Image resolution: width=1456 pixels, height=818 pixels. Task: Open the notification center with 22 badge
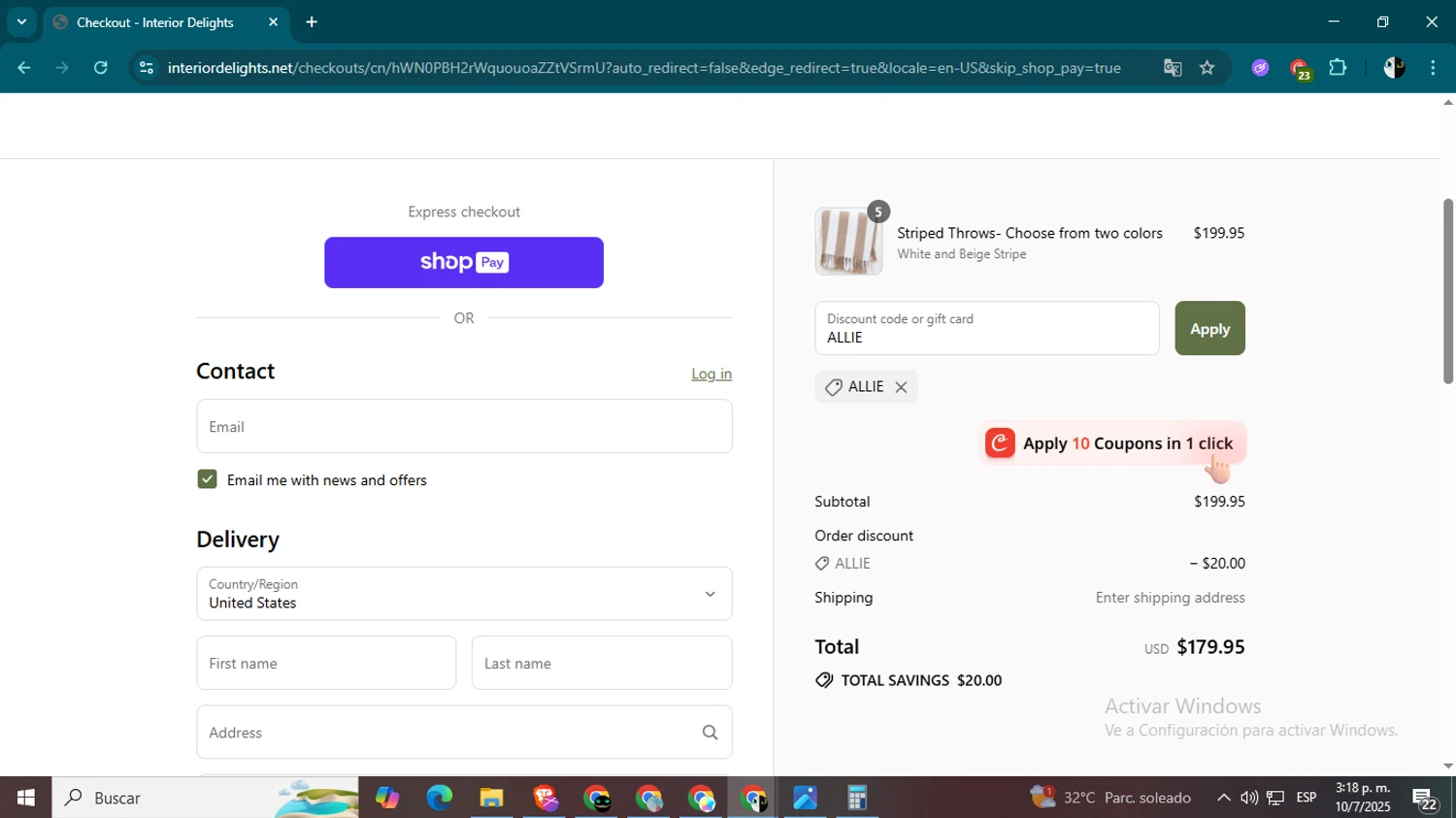(1425, 800)
